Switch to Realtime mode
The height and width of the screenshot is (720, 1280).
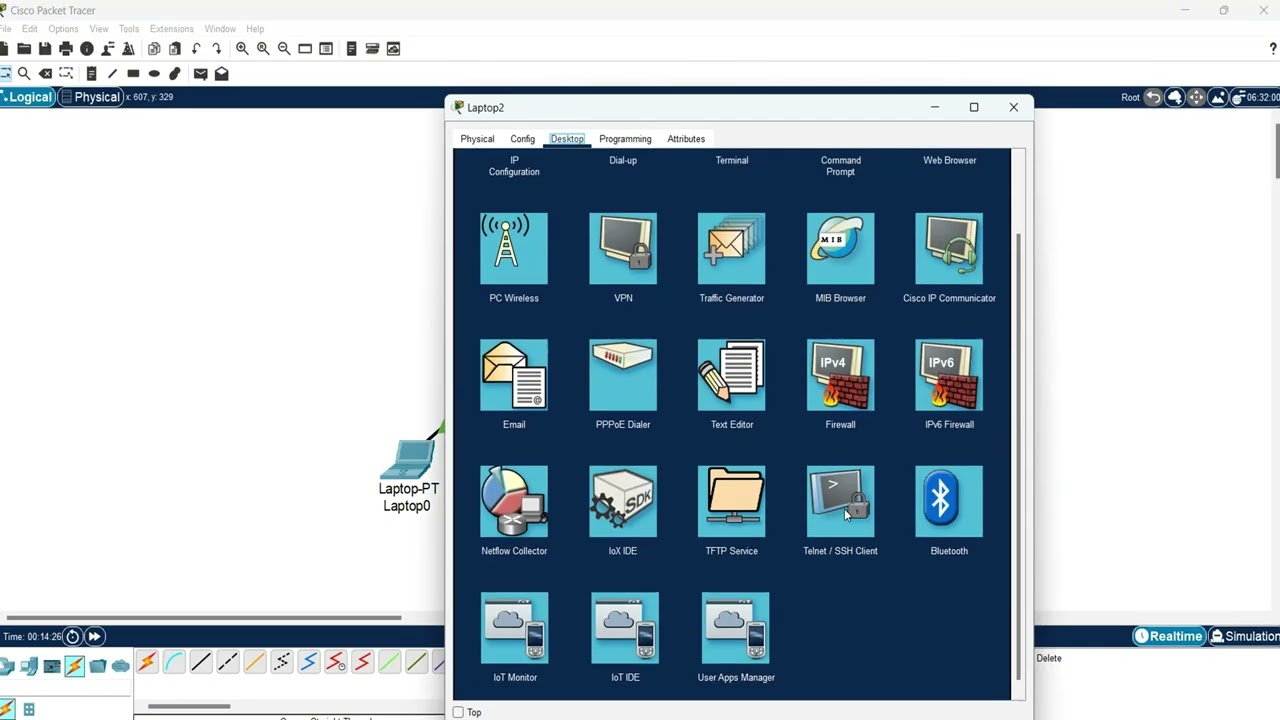click(1168, 636)
